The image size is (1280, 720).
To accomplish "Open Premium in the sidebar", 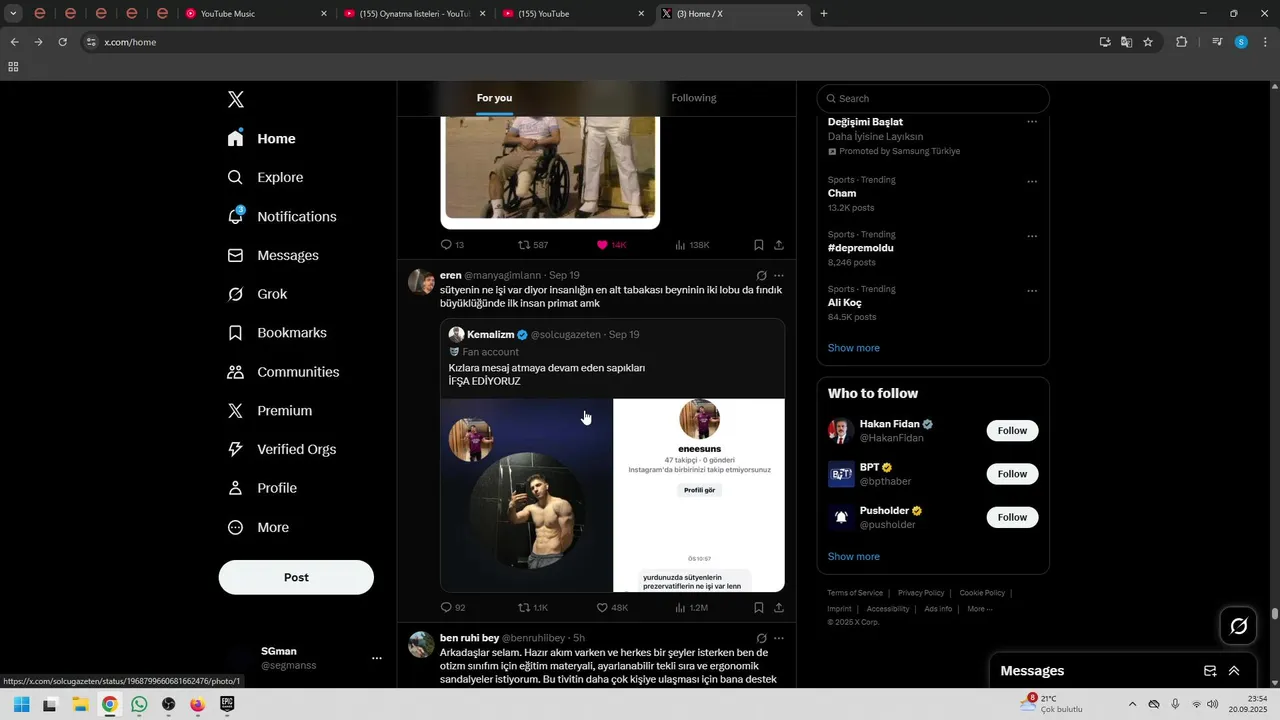I will [270, 411].
